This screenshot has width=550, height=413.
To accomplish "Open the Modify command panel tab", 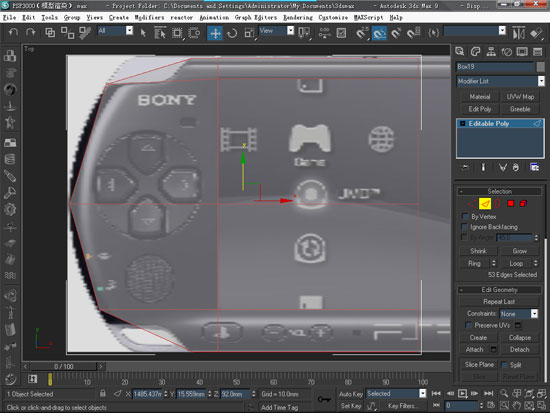I will [x=475, y=52].
